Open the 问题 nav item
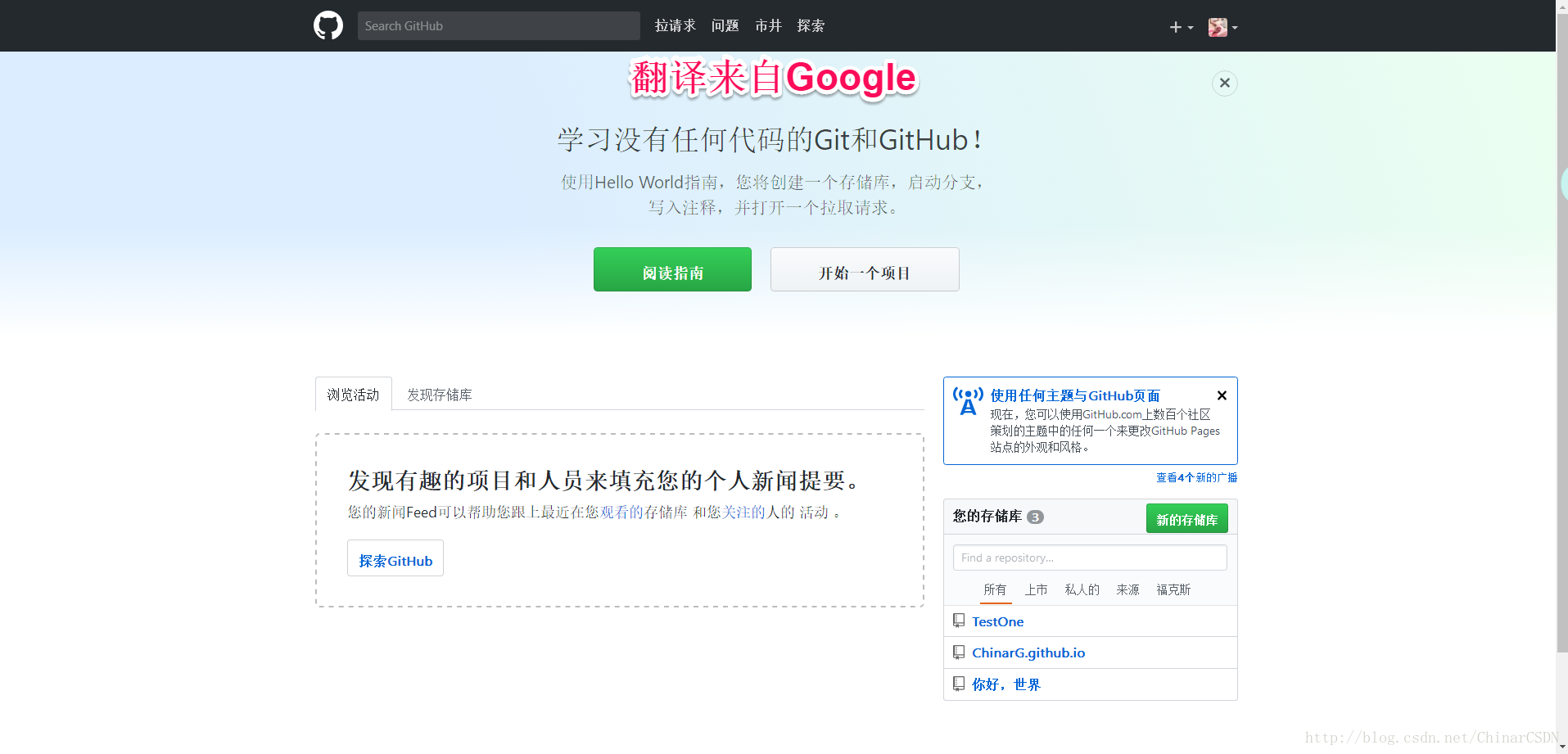Image resolution: width=1568 pixels, height=754 pixels. [x=725, y=26]
